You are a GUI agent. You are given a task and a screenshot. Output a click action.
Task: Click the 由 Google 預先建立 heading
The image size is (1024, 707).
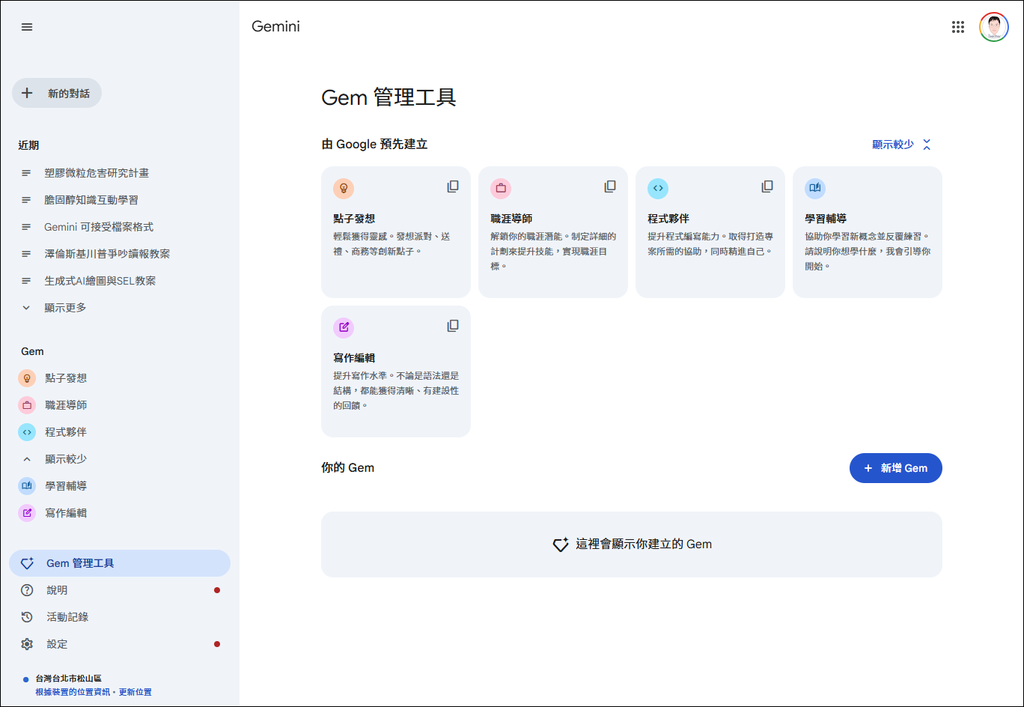tap(374, 144)
